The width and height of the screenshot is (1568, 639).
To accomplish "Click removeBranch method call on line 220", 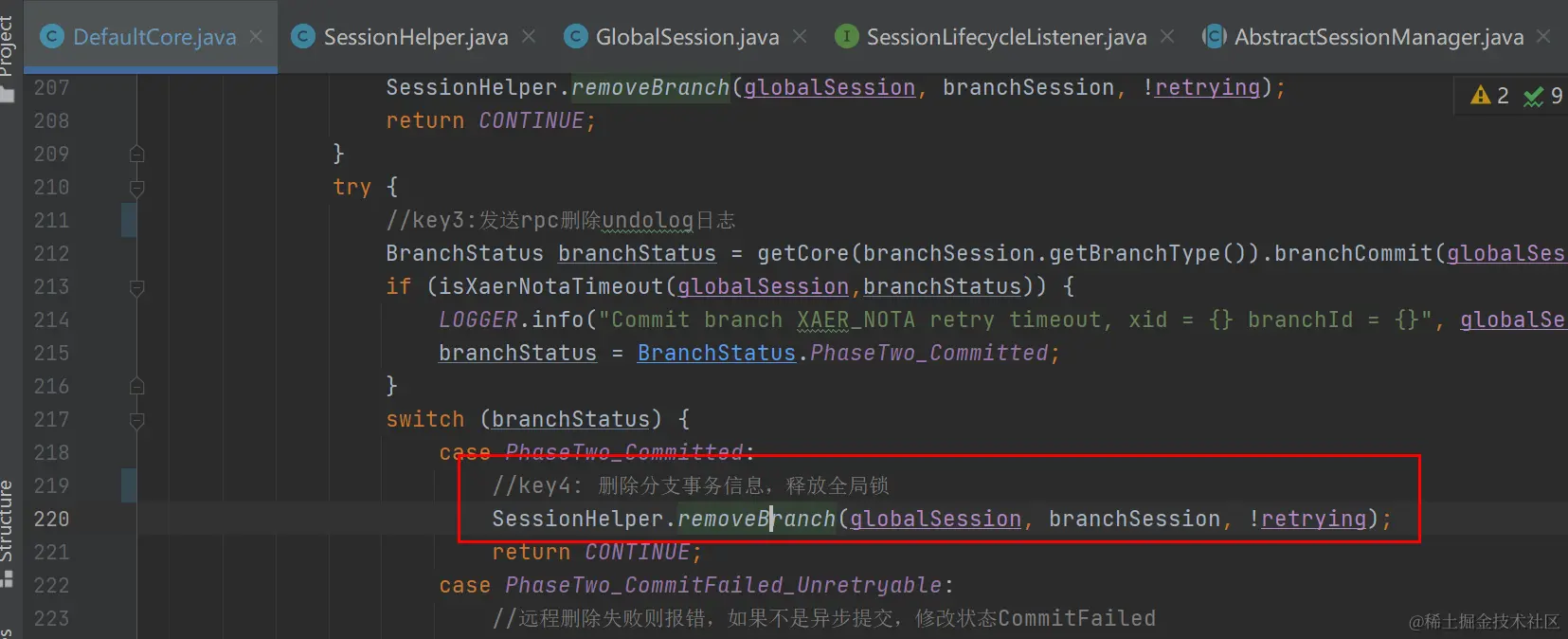I will pyautogui.click(x=757, y=519).
